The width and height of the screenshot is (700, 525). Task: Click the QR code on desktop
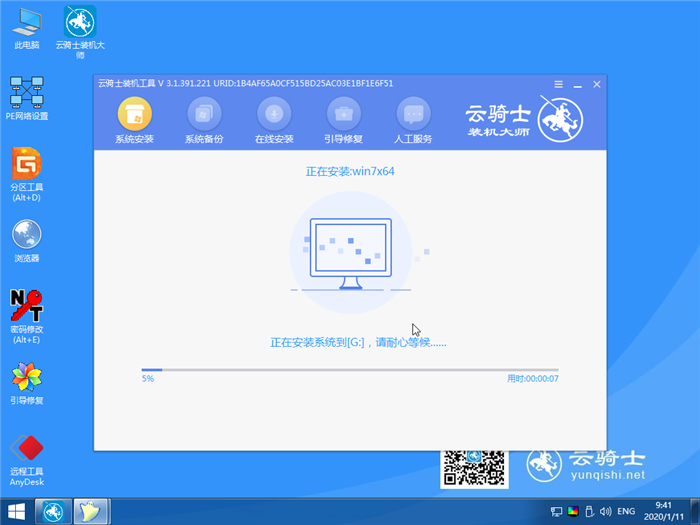pos(474,469)
